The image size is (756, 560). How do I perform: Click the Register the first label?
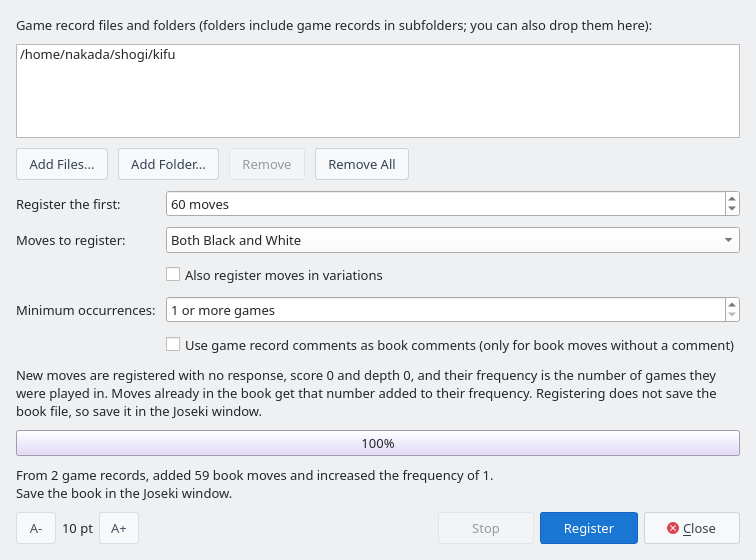point(68,205)
